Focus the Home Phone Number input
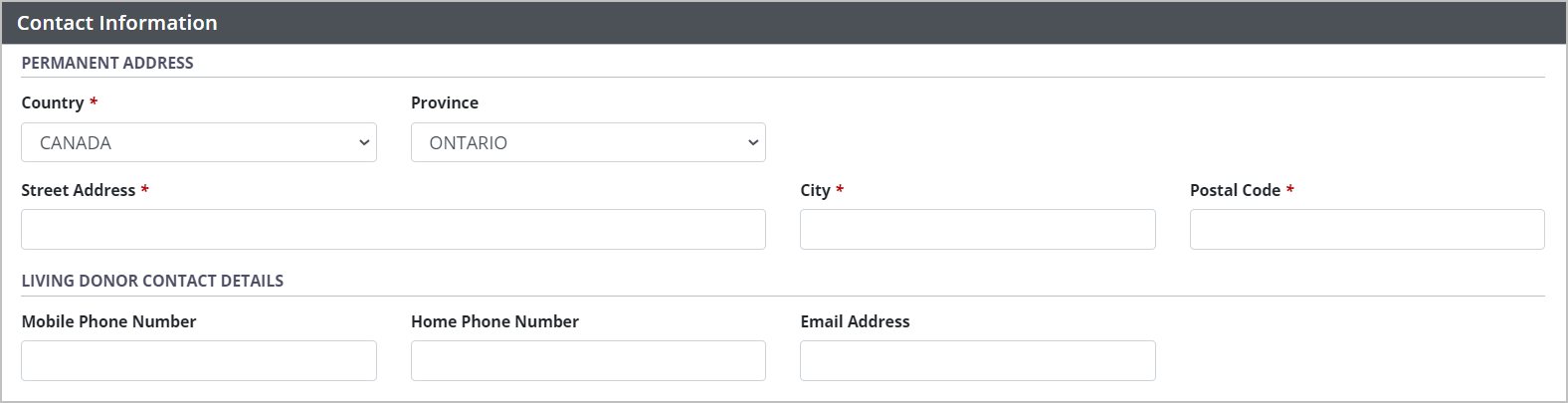 click(588, 360)
